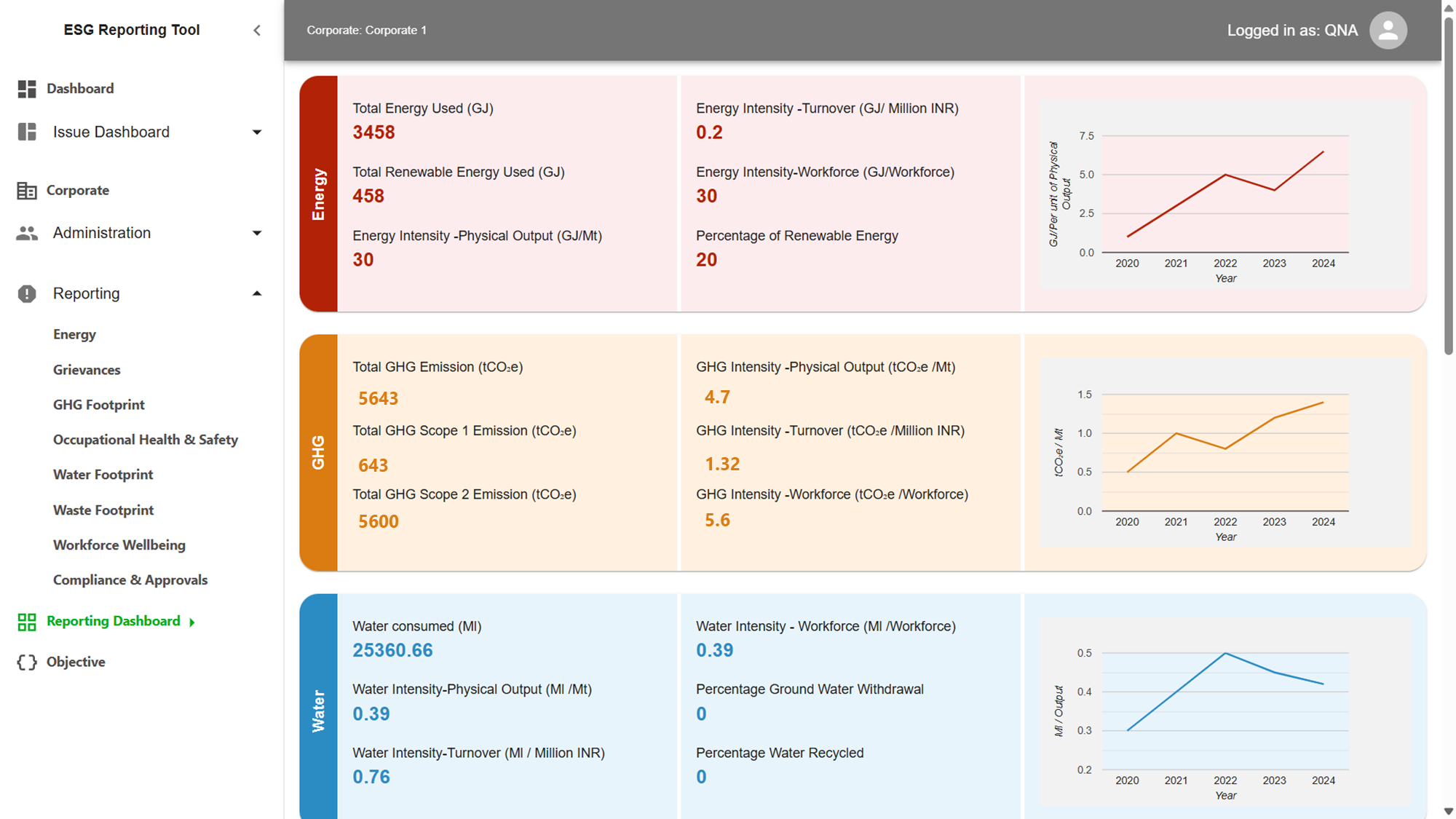
Task: Go to Compliance & Approvals
Action: (130, 580)
